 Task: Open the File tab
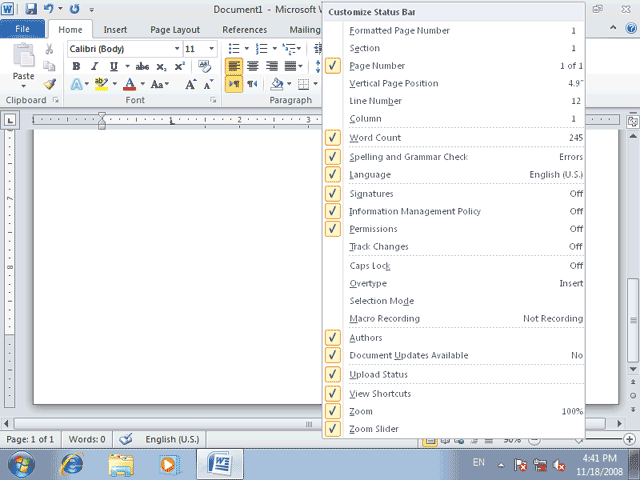tap(22, 29)
